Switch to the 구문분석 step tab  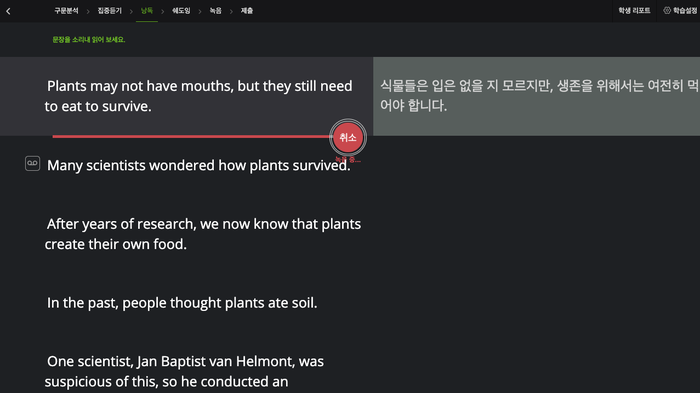click(x=67, y=11)
